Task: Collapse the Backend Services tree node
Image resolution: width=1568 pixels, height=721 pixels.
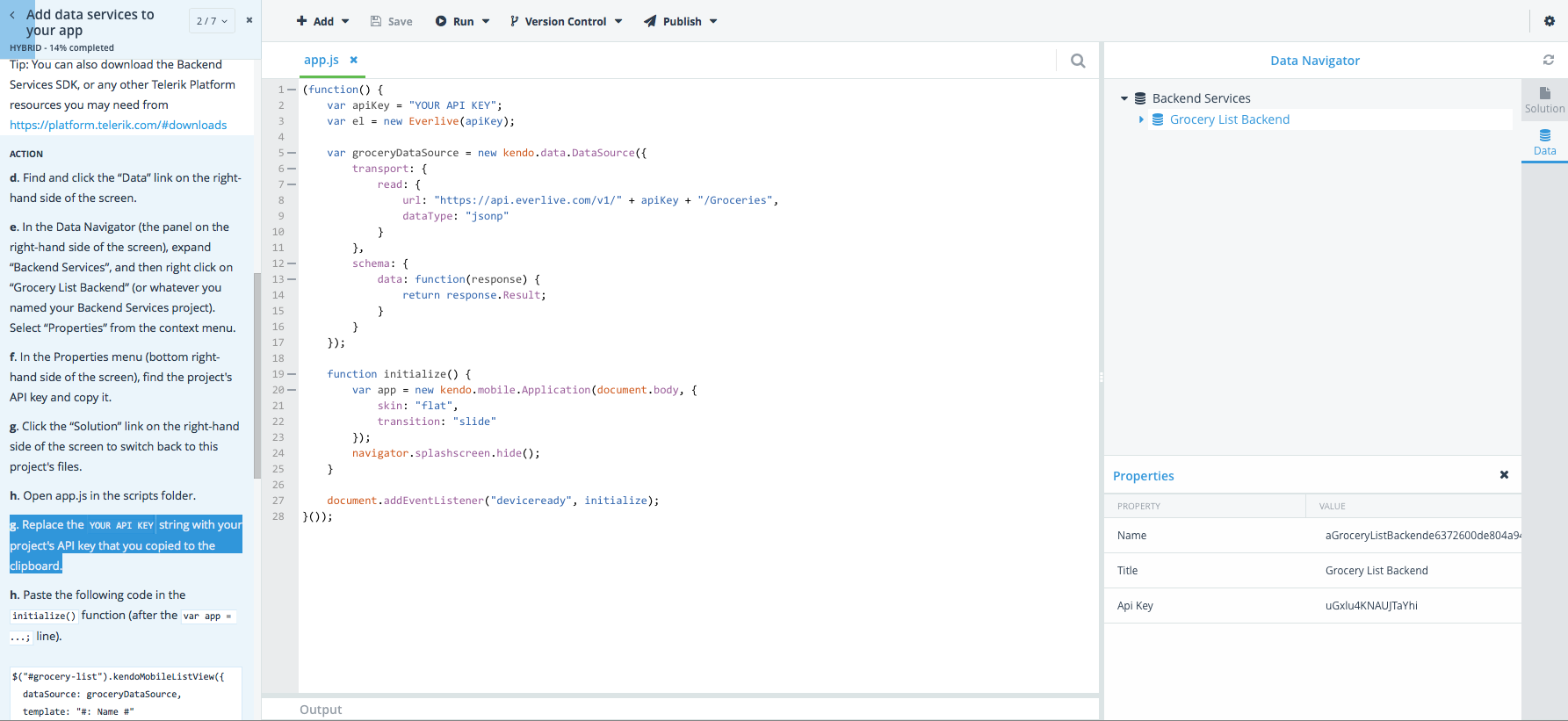Action: click(x=1124, y=98)
